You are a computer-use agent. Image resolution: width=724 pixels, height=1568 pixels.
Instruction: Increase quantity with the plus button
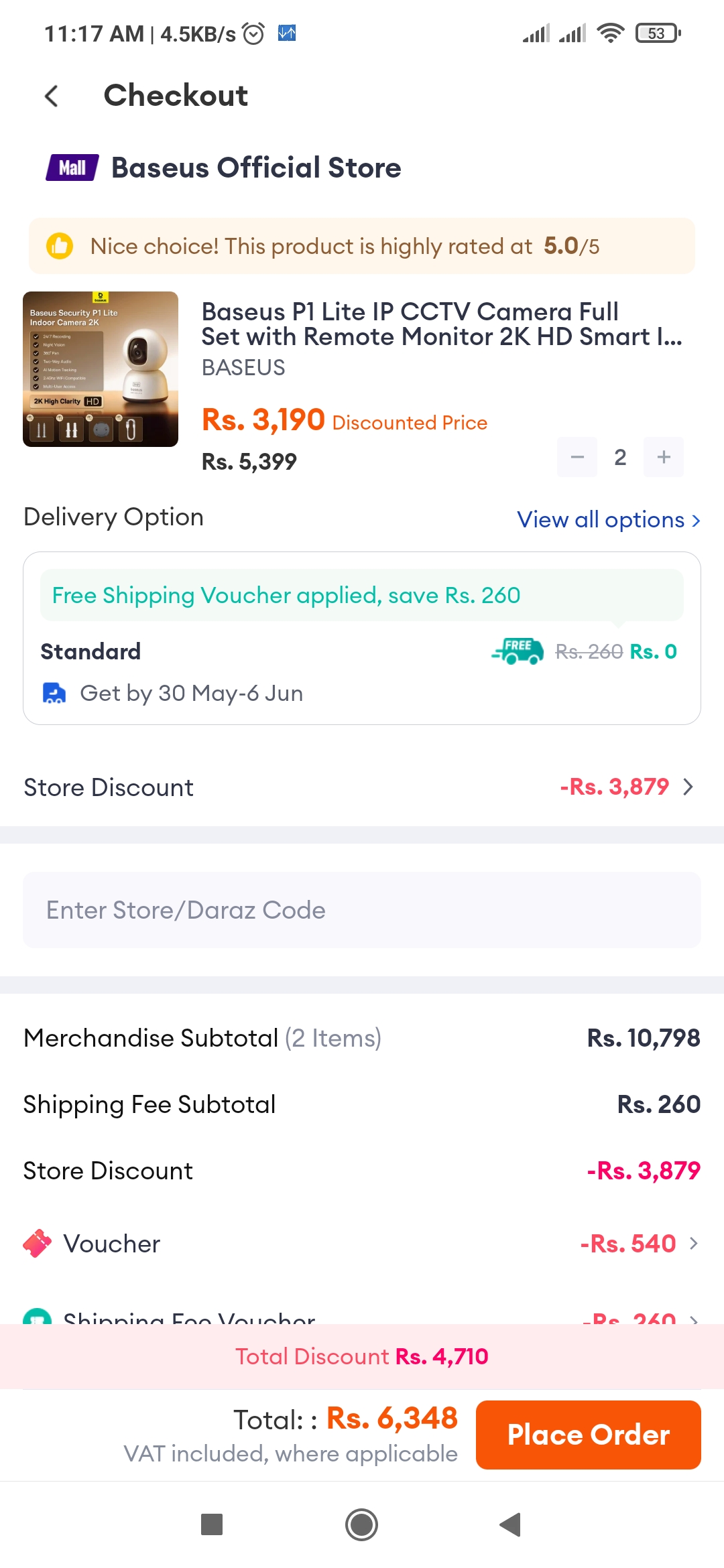[x=664, y=457]
